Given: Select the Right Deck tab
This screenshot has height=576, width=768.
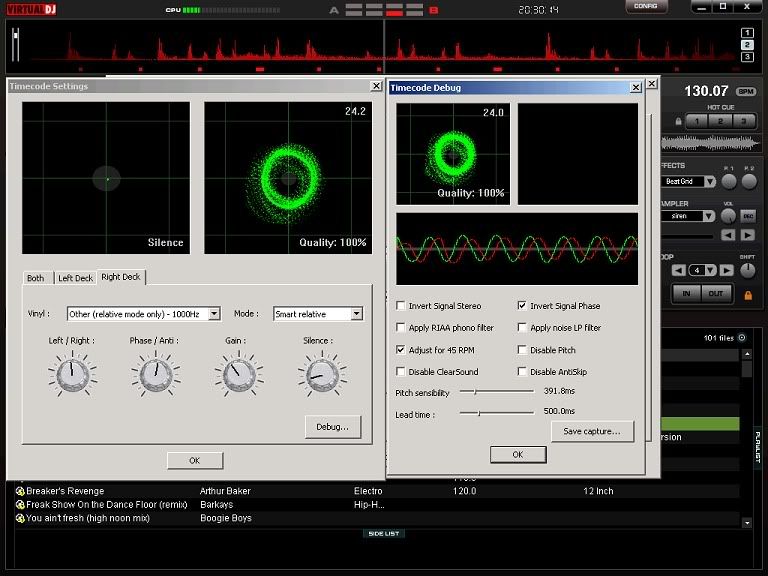Looking at the screenshot, I should click(121, 277).
